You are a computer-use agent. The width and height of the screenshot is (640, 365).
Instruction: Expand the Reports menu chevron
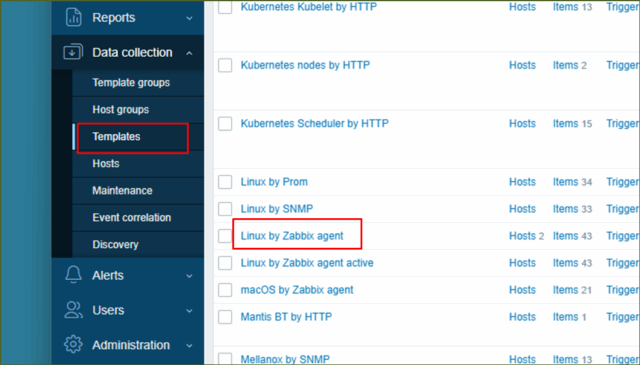[189, 18]
